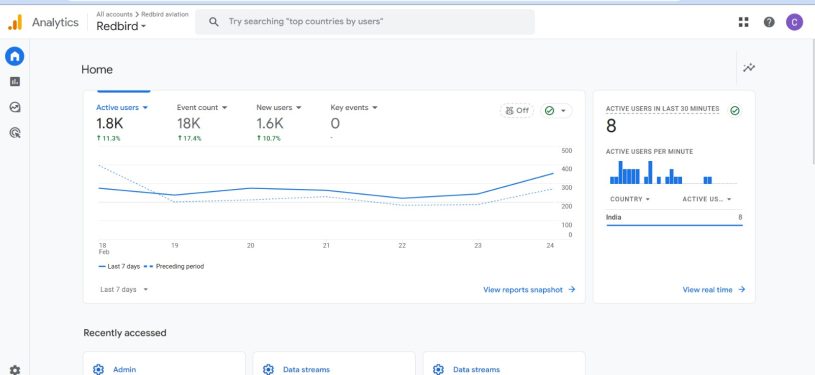The image size is (815, 375).
Task: Click the Preceding period legend entry
Action: [174, 266]
